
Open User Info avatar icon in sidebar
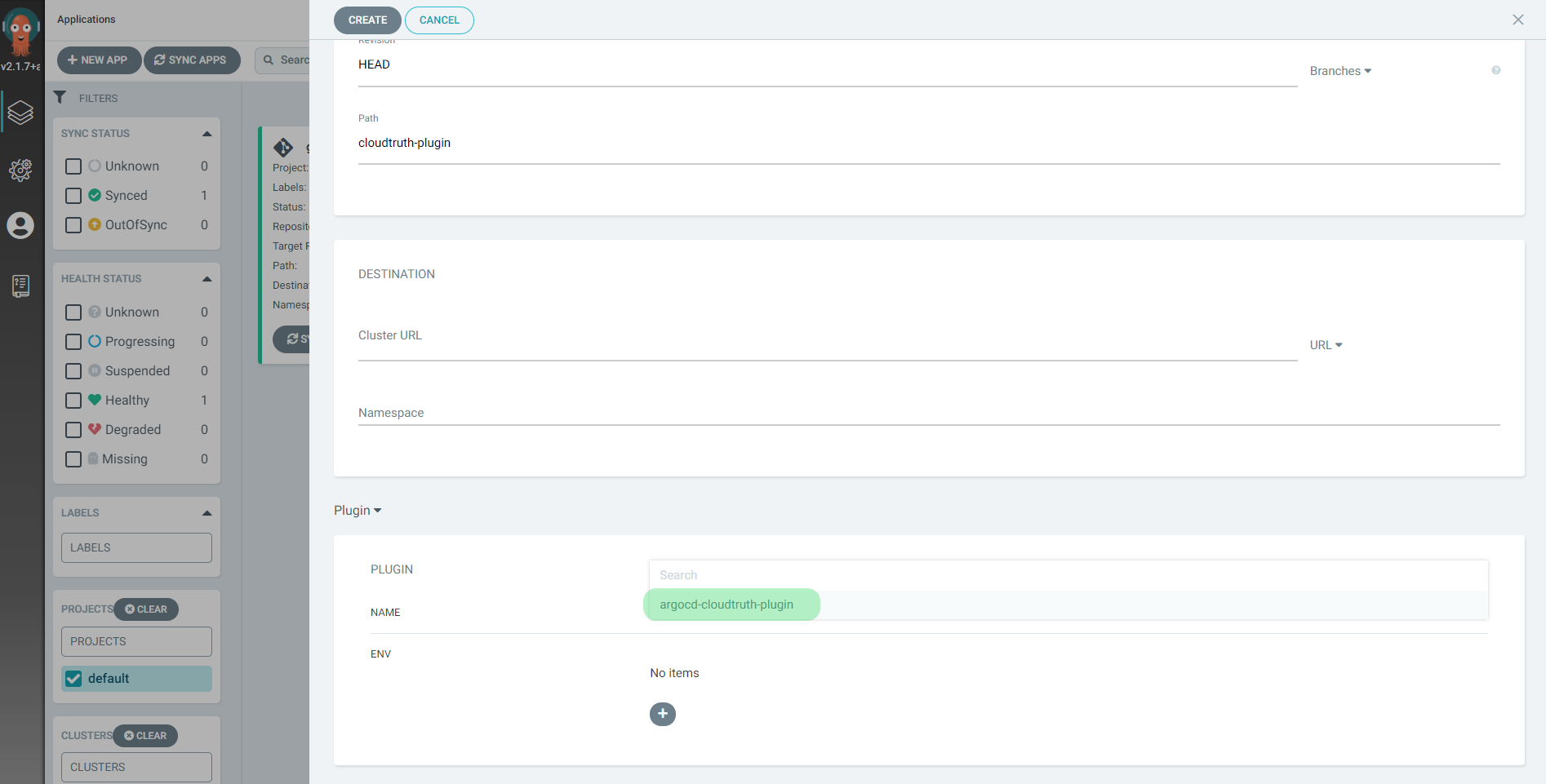[20, 225]
